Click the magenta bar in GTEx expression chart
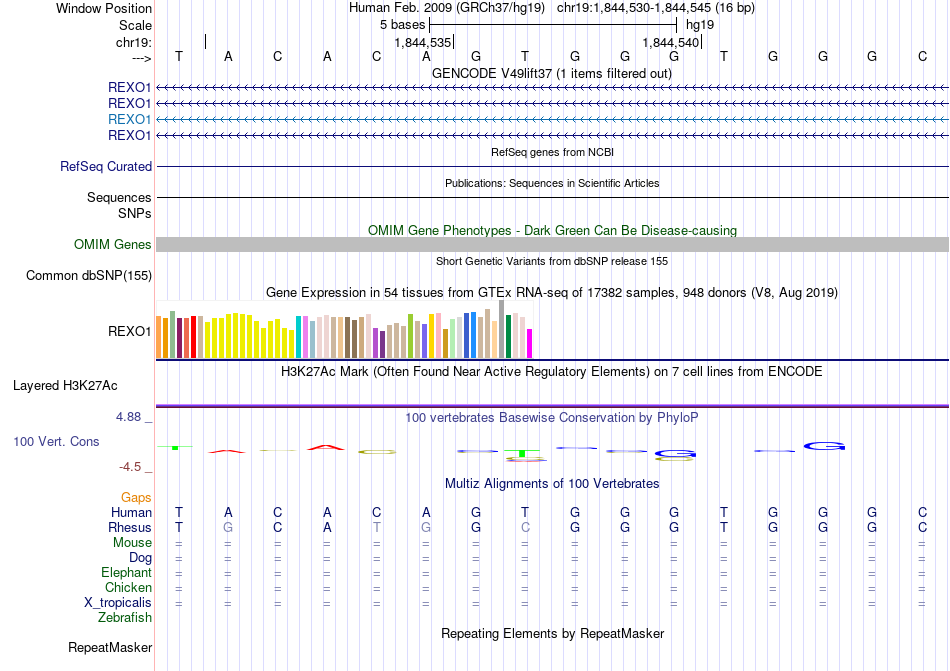This screenshot has width=950, height=671. 530,343
